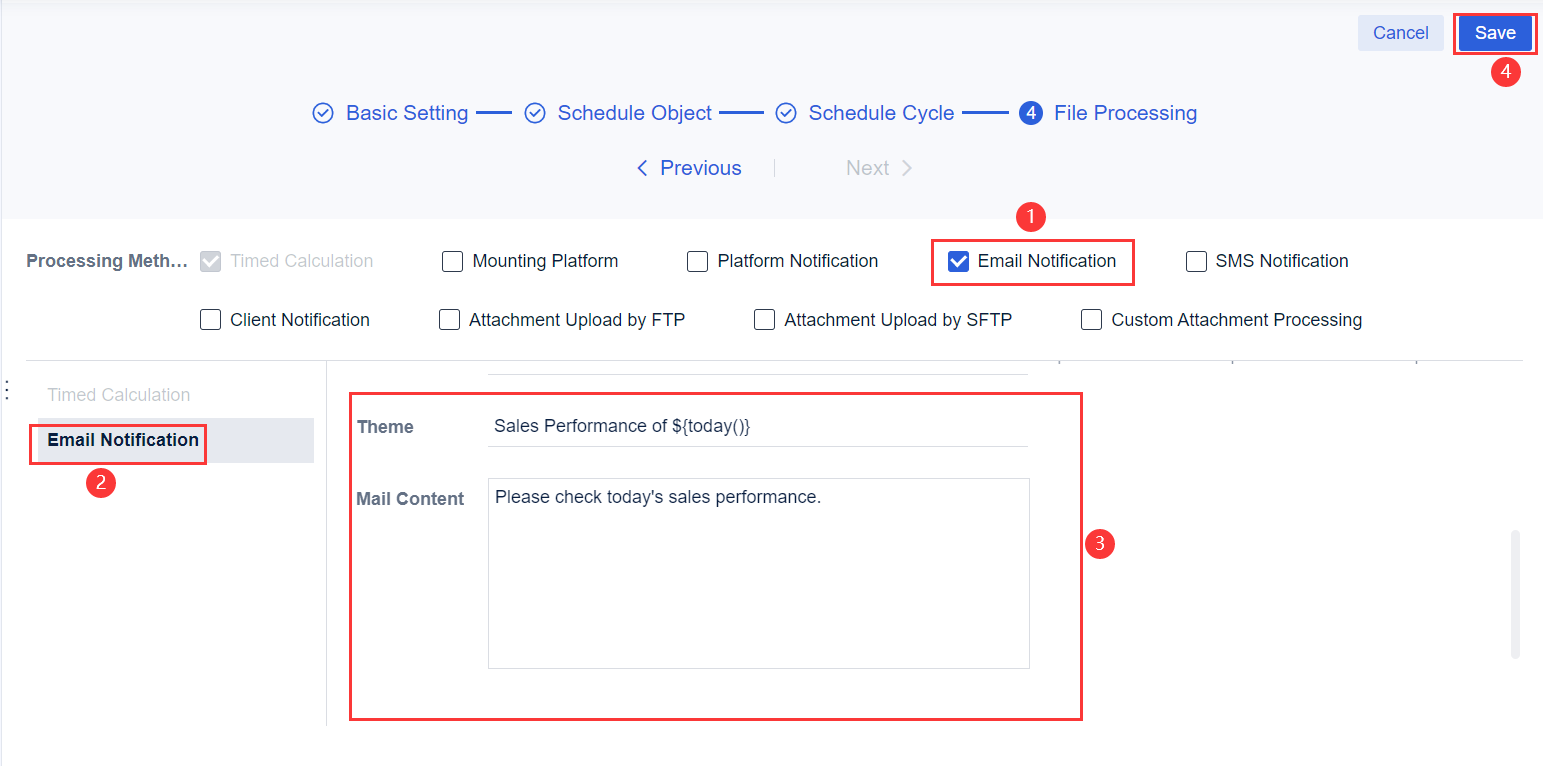Click the Theme input containing Sales Performance text

(x=757, y=425)
